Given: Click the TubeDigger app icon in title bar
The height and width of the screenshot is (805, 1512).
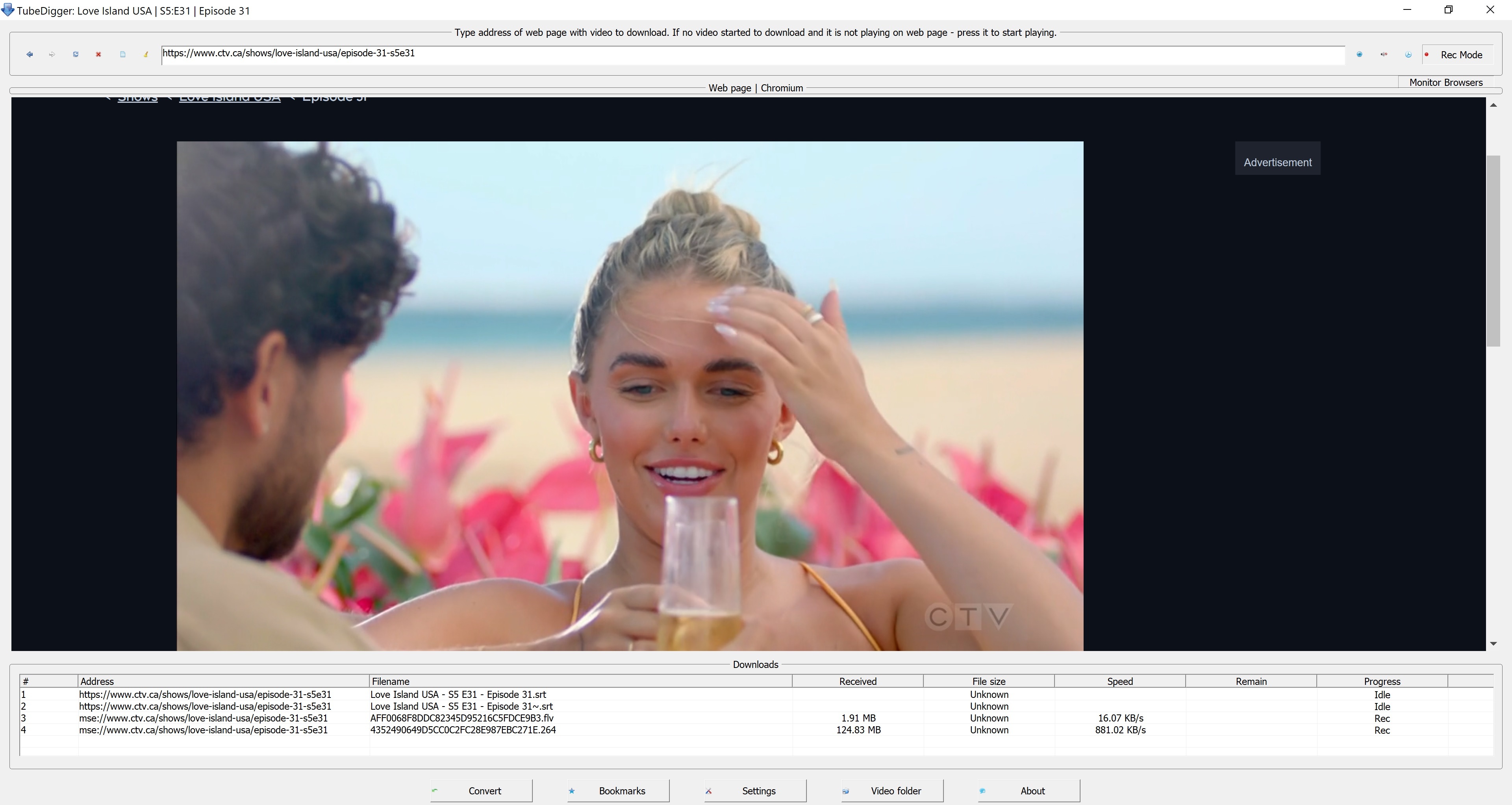Looking at the screenshot, I should click(7, 10).
